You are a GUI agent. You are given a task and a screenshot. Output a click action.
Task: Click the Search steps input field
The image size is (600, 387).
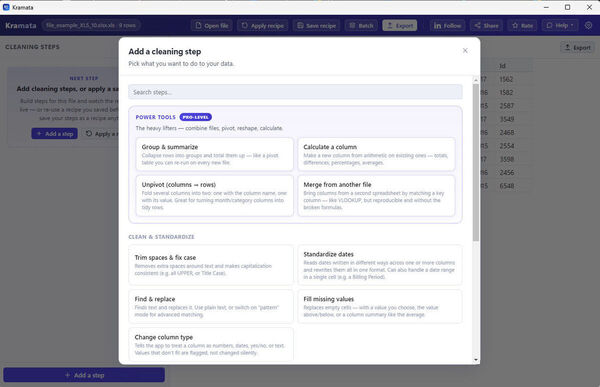tap(295, 92)
